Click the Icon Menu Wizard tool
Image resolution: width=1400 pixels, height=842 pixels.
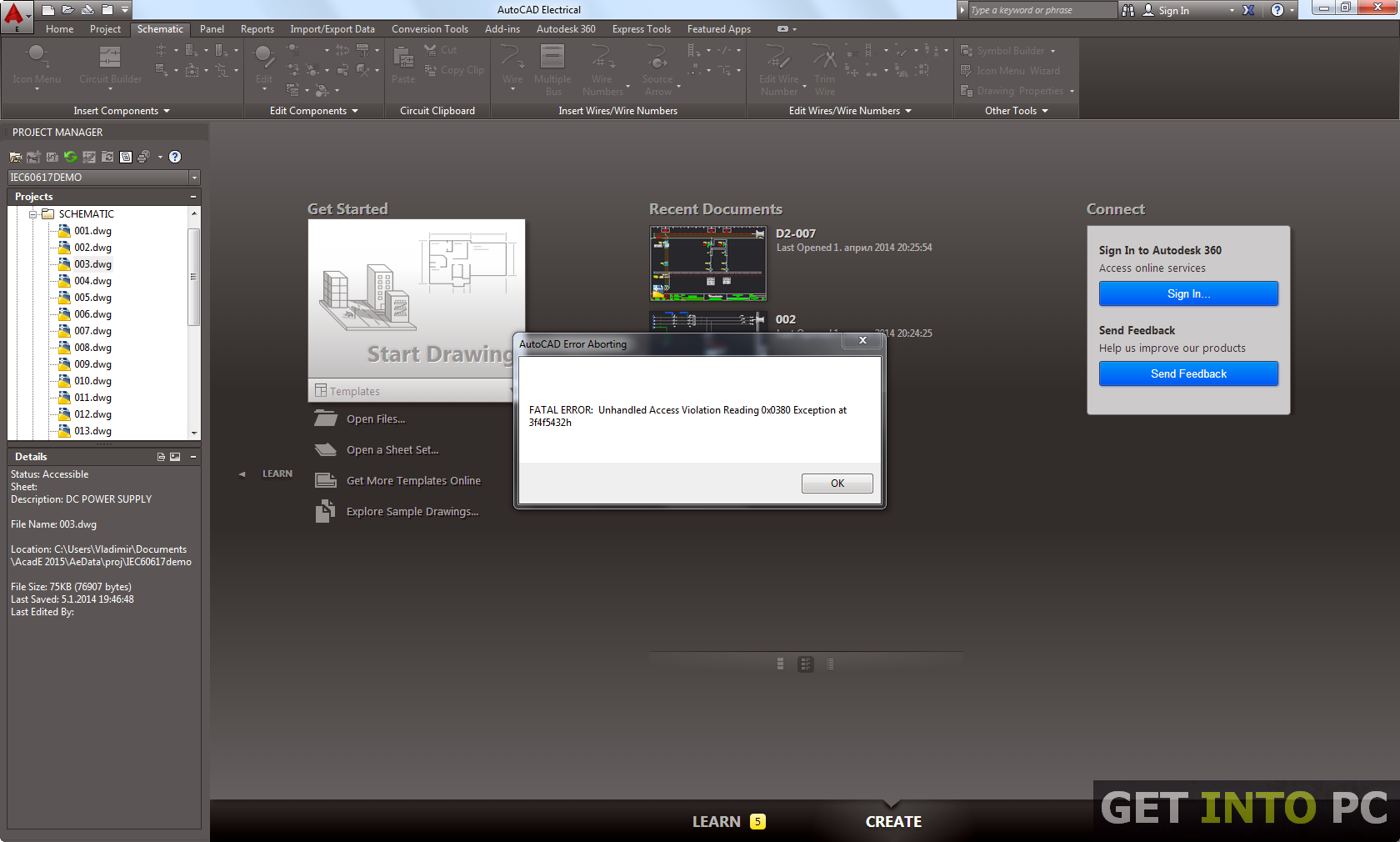(x=1010, y=71)
